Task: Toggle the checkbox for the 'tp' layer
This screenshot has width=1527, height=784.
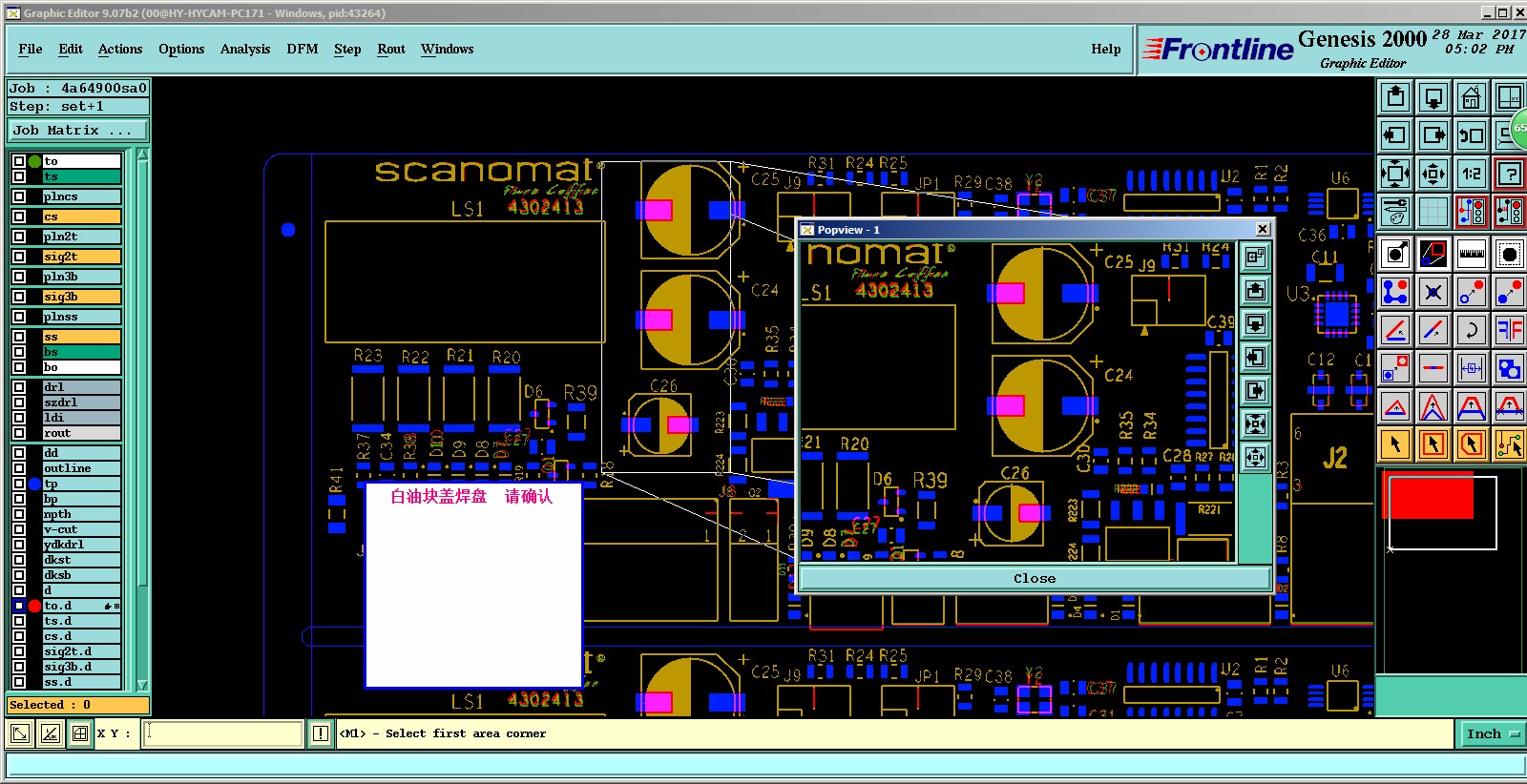Action: (19, 484)
